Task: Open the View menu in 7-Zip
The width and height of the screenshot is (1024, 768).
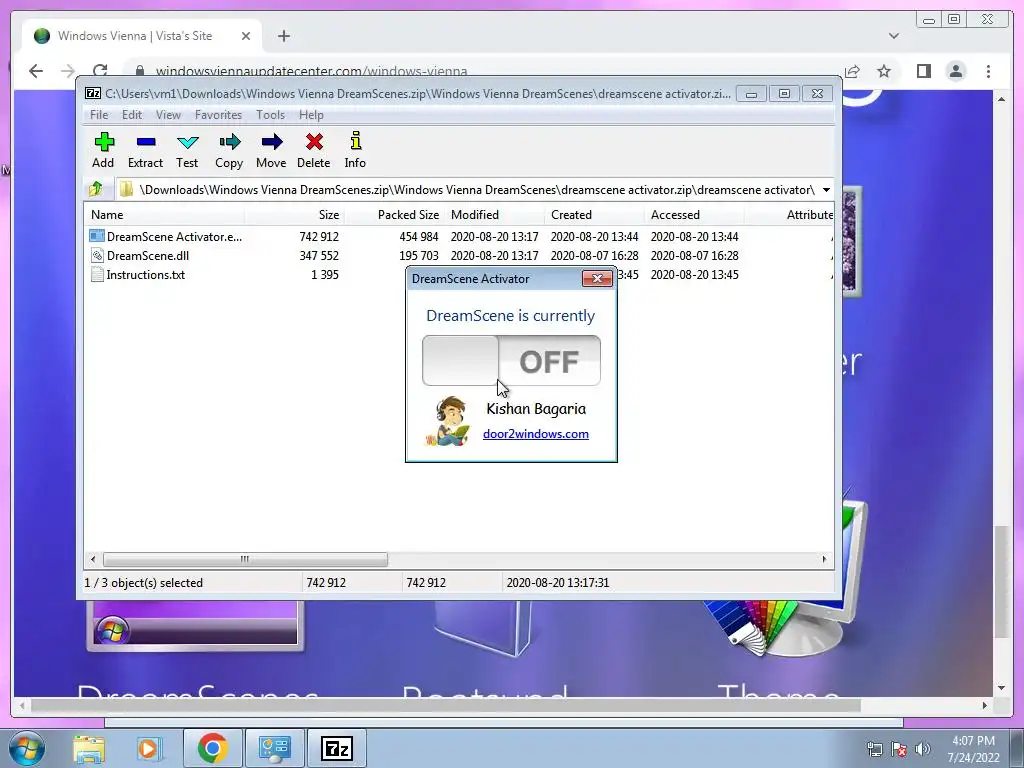Action: coord(168,115)
